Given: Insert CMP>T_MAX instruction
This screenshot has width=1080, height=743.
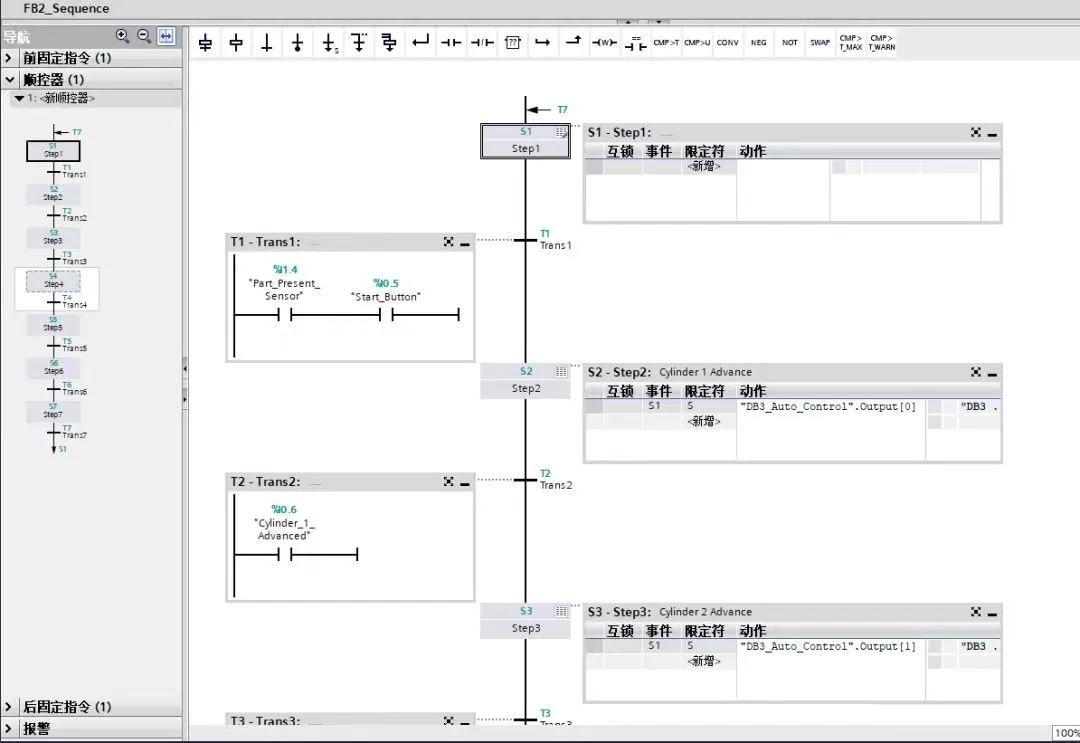Looking at the screenshot, I should pos(851,43).
